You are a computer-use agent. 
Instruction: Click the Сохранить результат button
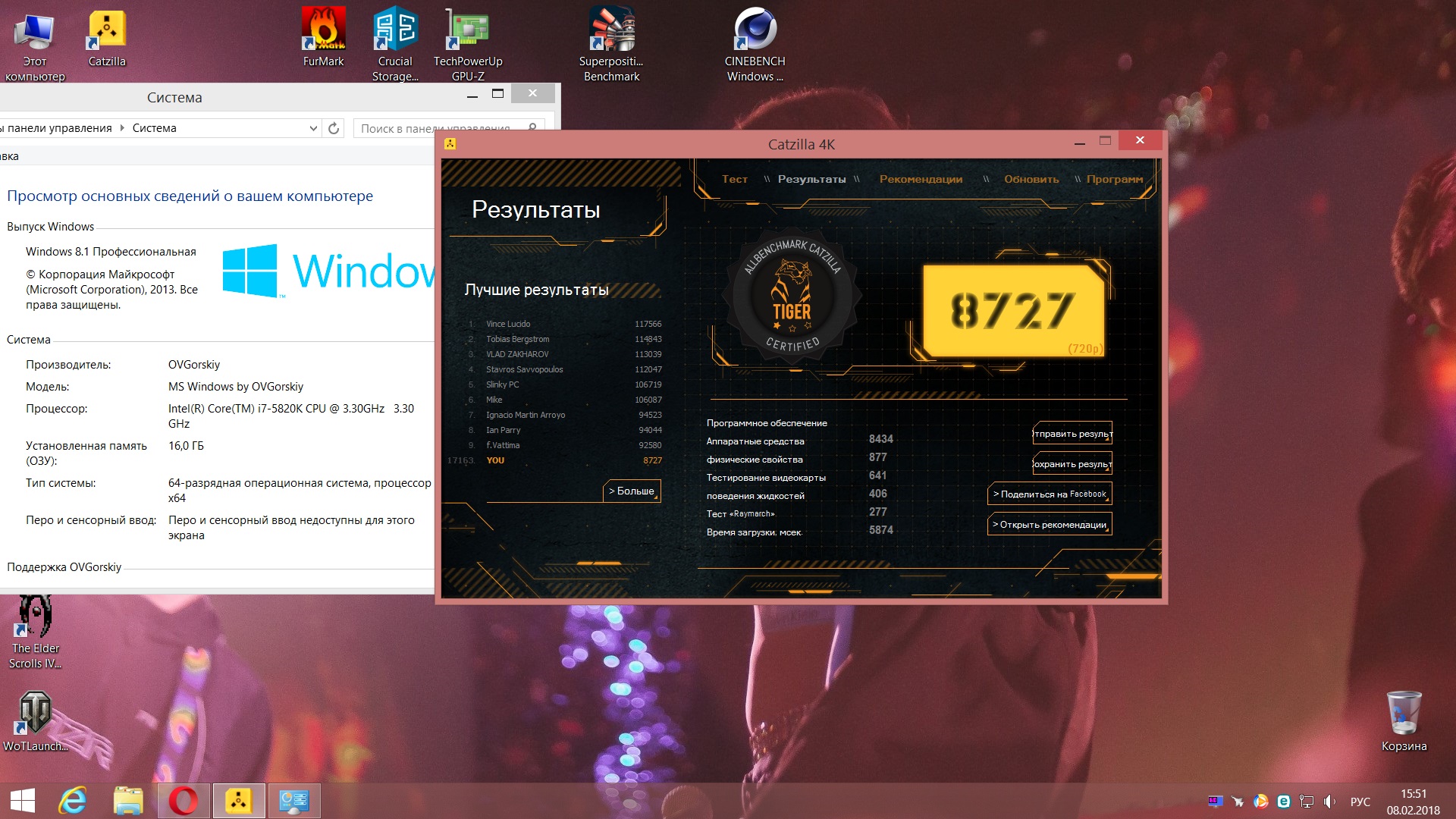coord(1072,464)
